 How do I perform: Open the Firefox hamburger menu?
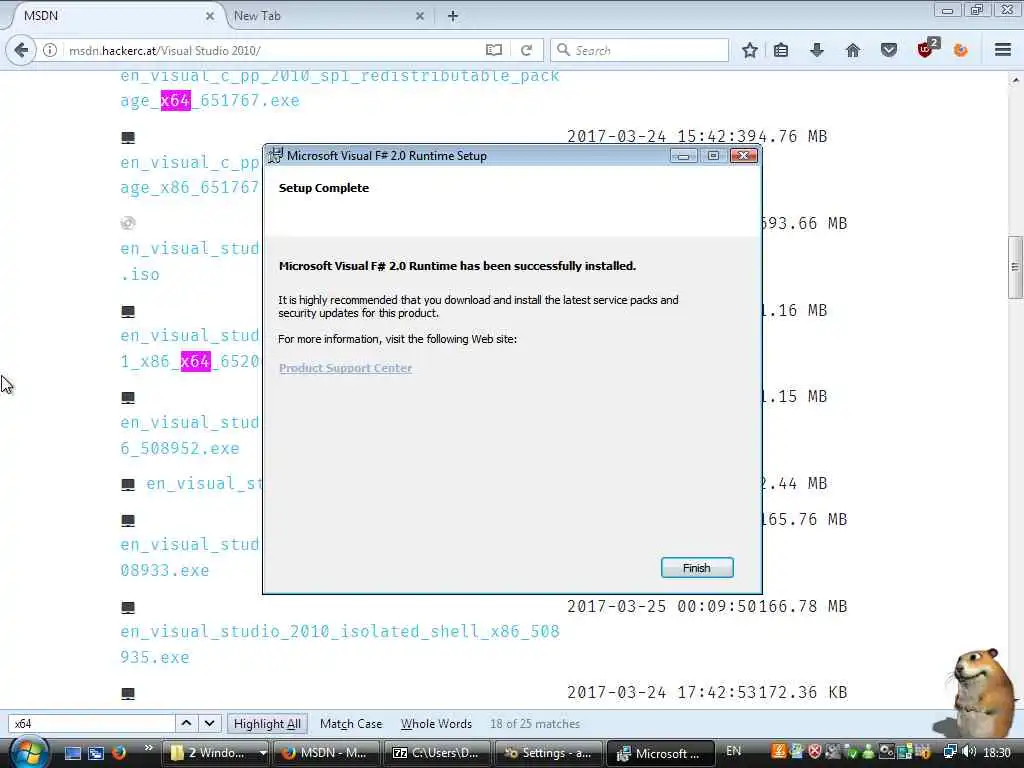[1003, 50]
